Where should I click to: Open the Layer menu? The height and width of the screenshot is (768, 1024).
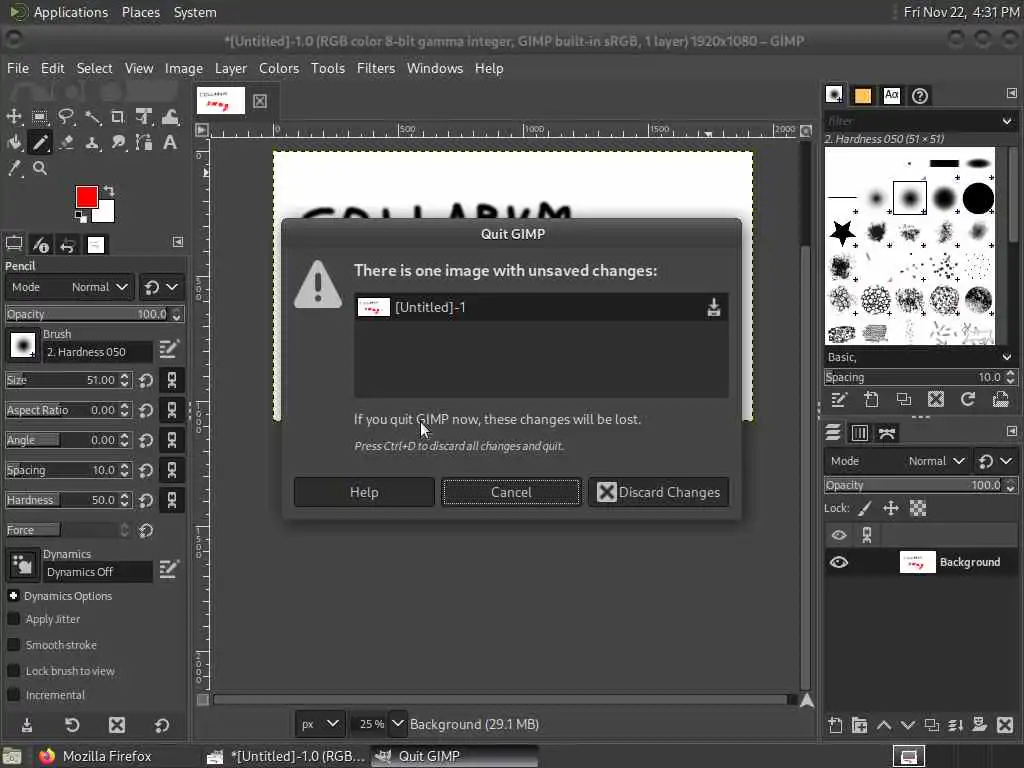click(231, 69)
